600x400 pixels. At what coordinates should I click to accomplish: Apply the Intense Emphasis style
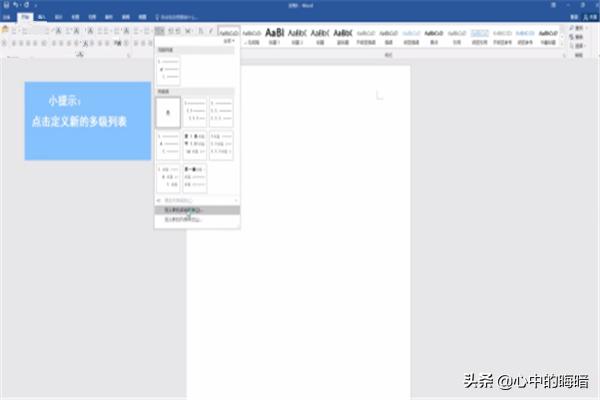point(411,37)
